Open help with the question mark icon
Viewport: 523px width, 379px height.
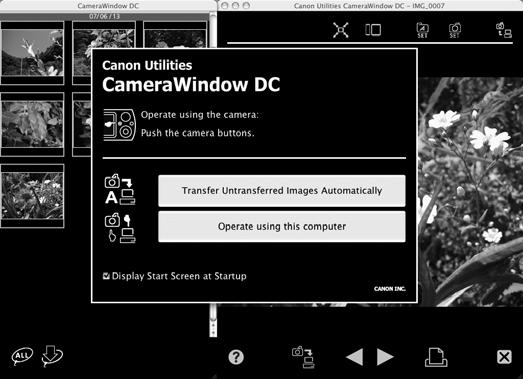tap(236, 357)
